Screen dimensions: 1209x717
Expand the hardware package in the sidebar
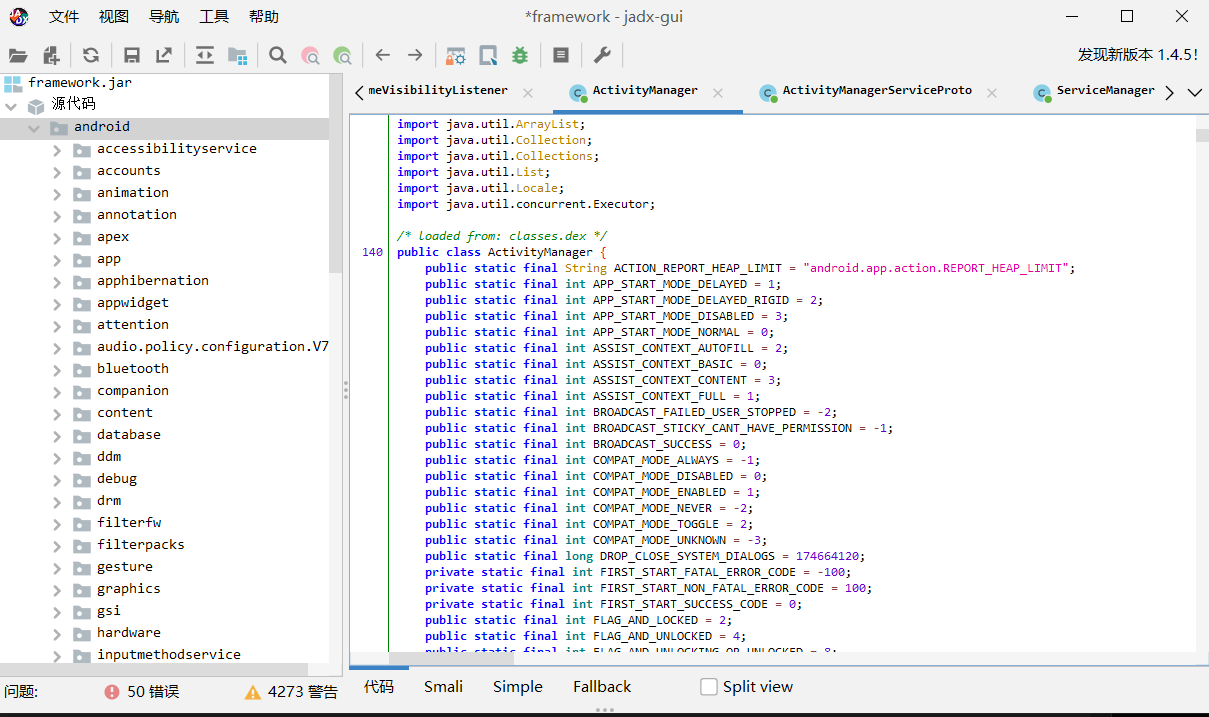[x=57, y=632]
